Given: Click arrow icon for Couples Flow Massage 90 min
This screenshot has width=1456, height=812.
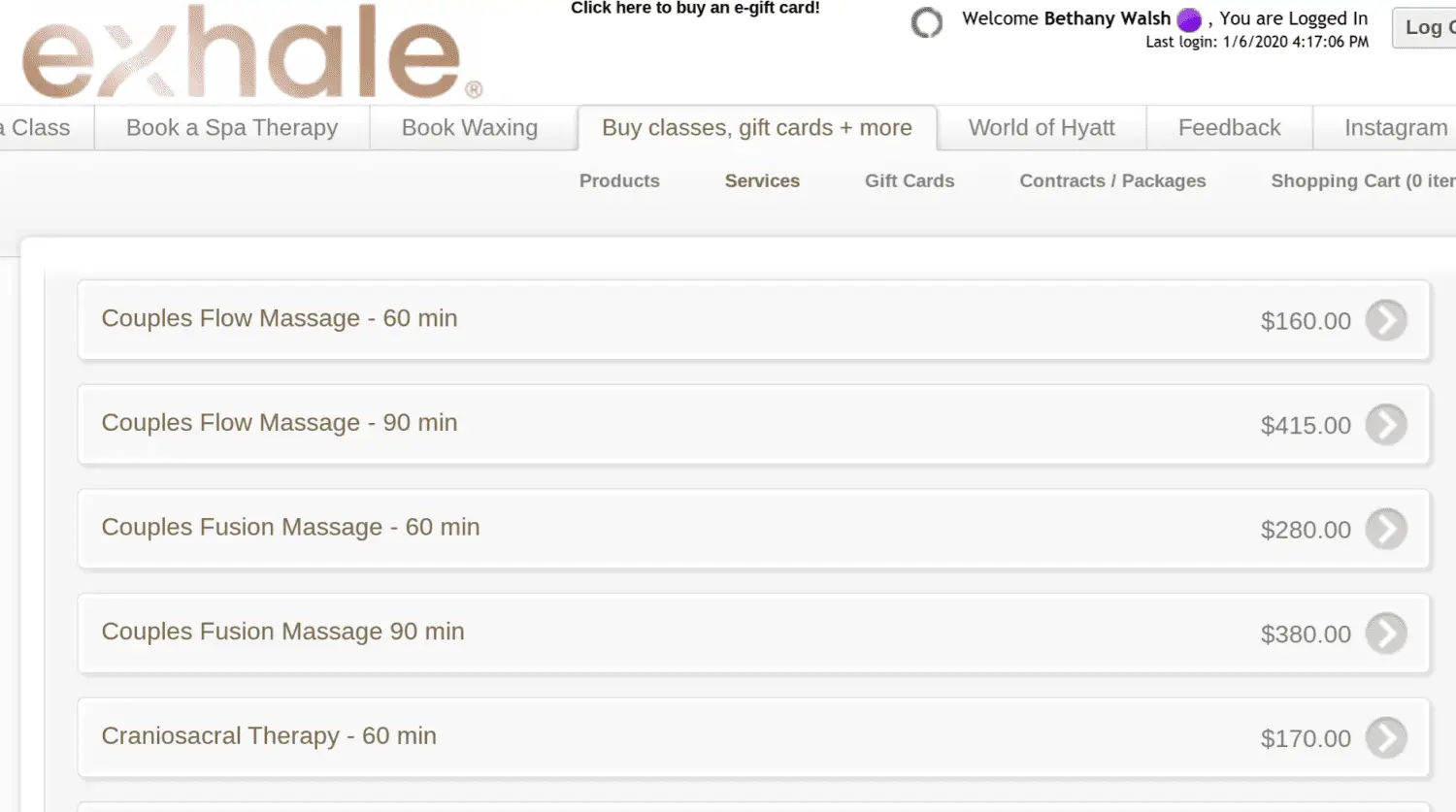Looking at the screenshot, I should point(1385,425).
